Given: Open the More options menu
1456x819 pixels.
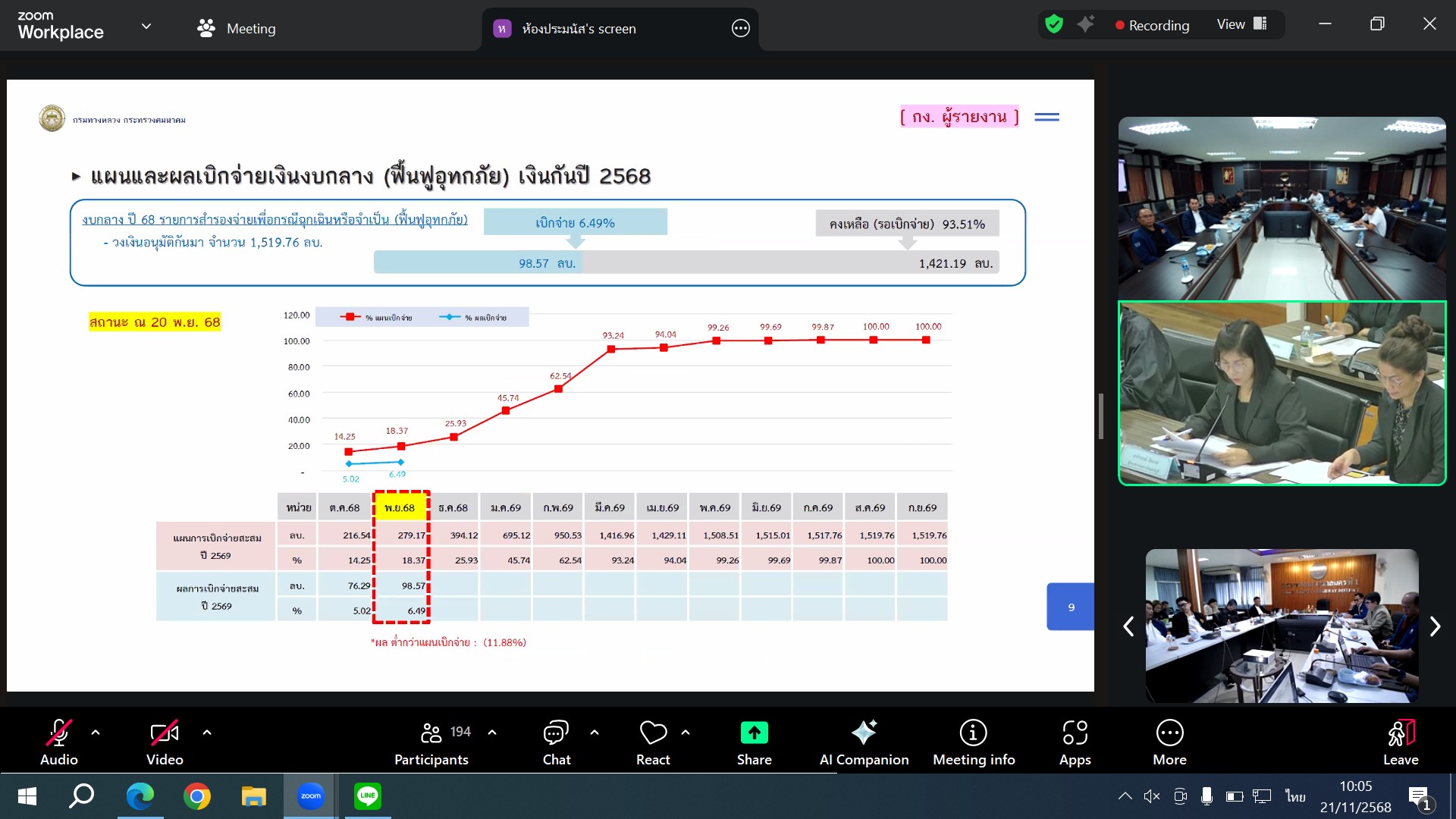Looking at the screenshot, I should (x=1169, y=742).
